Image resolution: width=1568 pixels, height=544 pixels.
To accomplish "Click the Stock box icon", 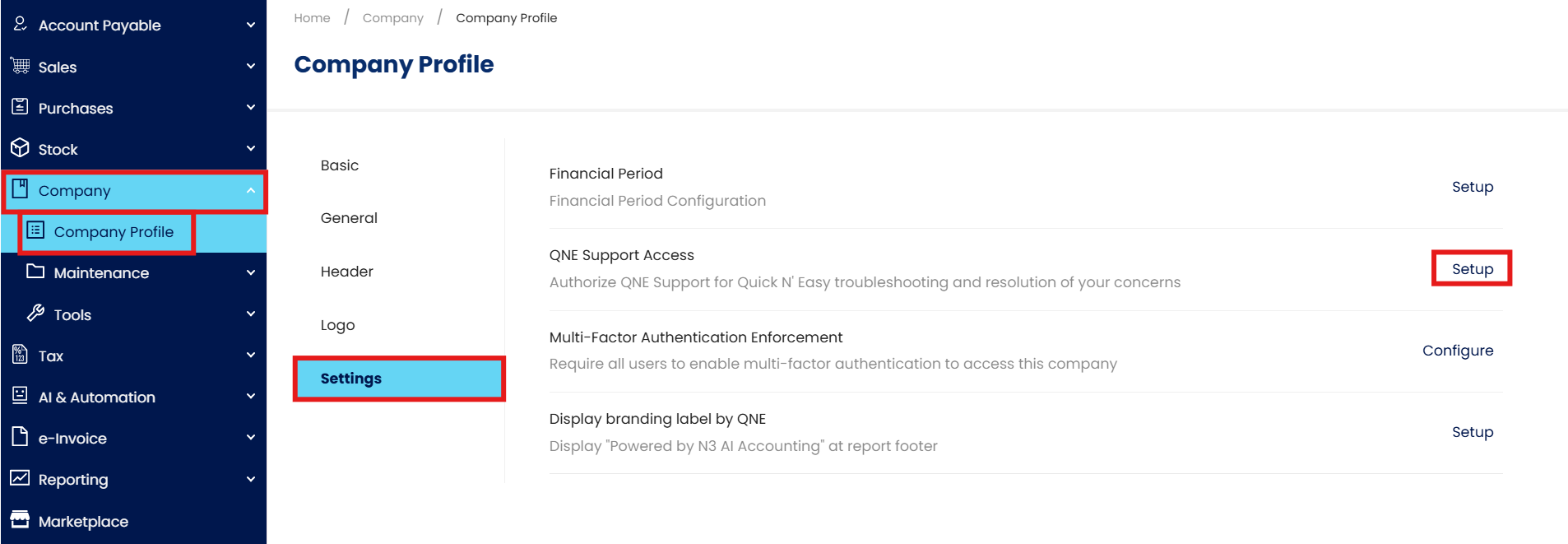I will pos(21,148).
